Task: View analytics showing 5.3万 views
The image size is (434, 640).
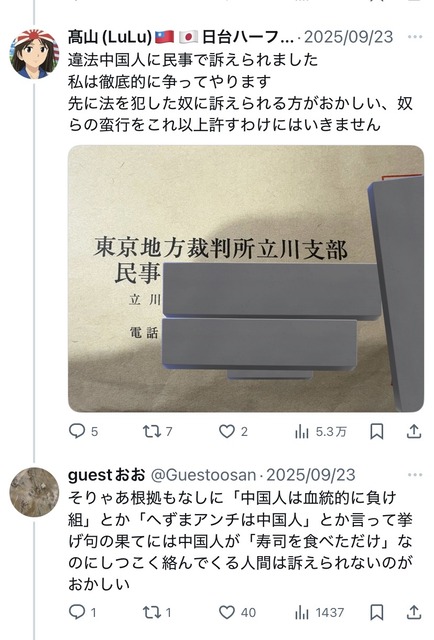Action: 320,431
